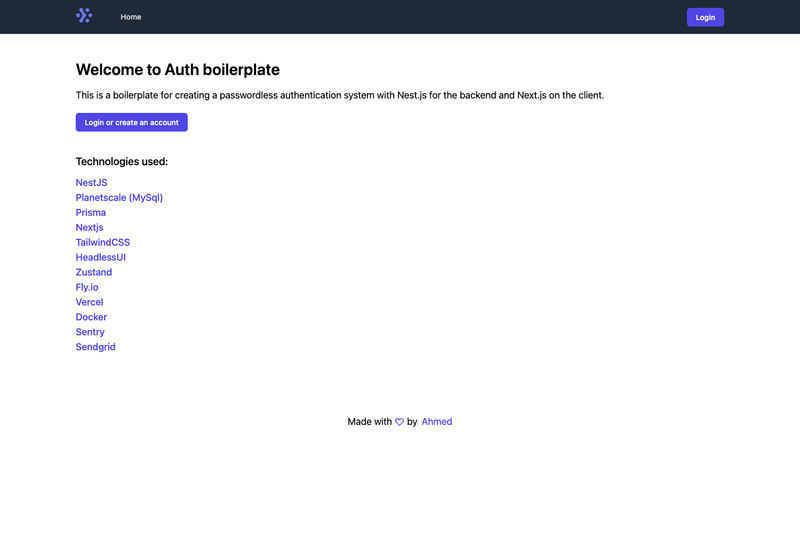
Task: Open the NestJS link
Action: pyautogui.click(x=91, y=183)
